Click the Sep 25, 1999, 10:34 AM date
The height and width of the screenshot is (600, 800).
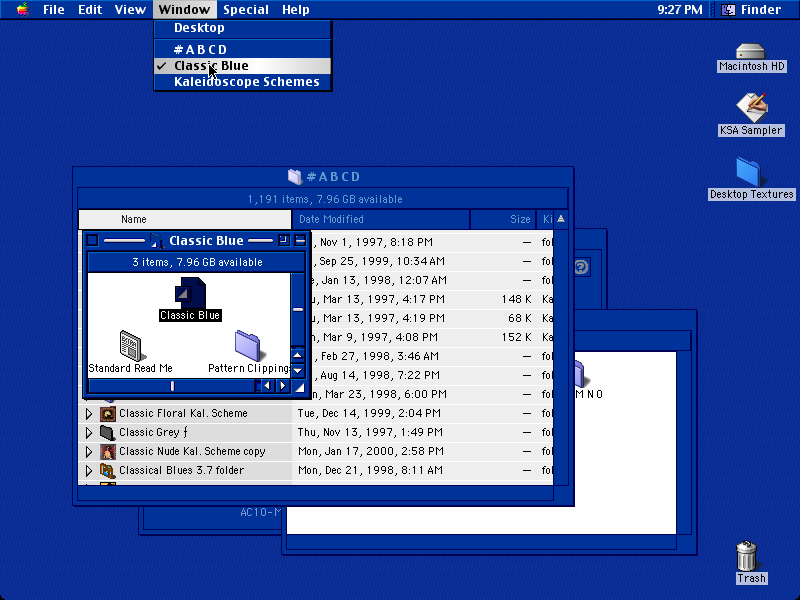382,261
